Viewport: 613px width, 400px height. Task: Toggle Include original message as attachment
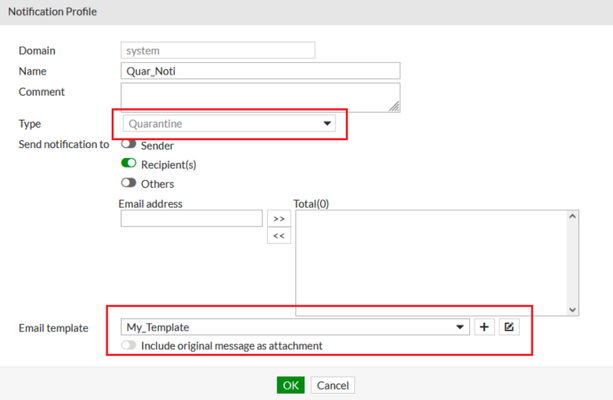click(128, 346)
